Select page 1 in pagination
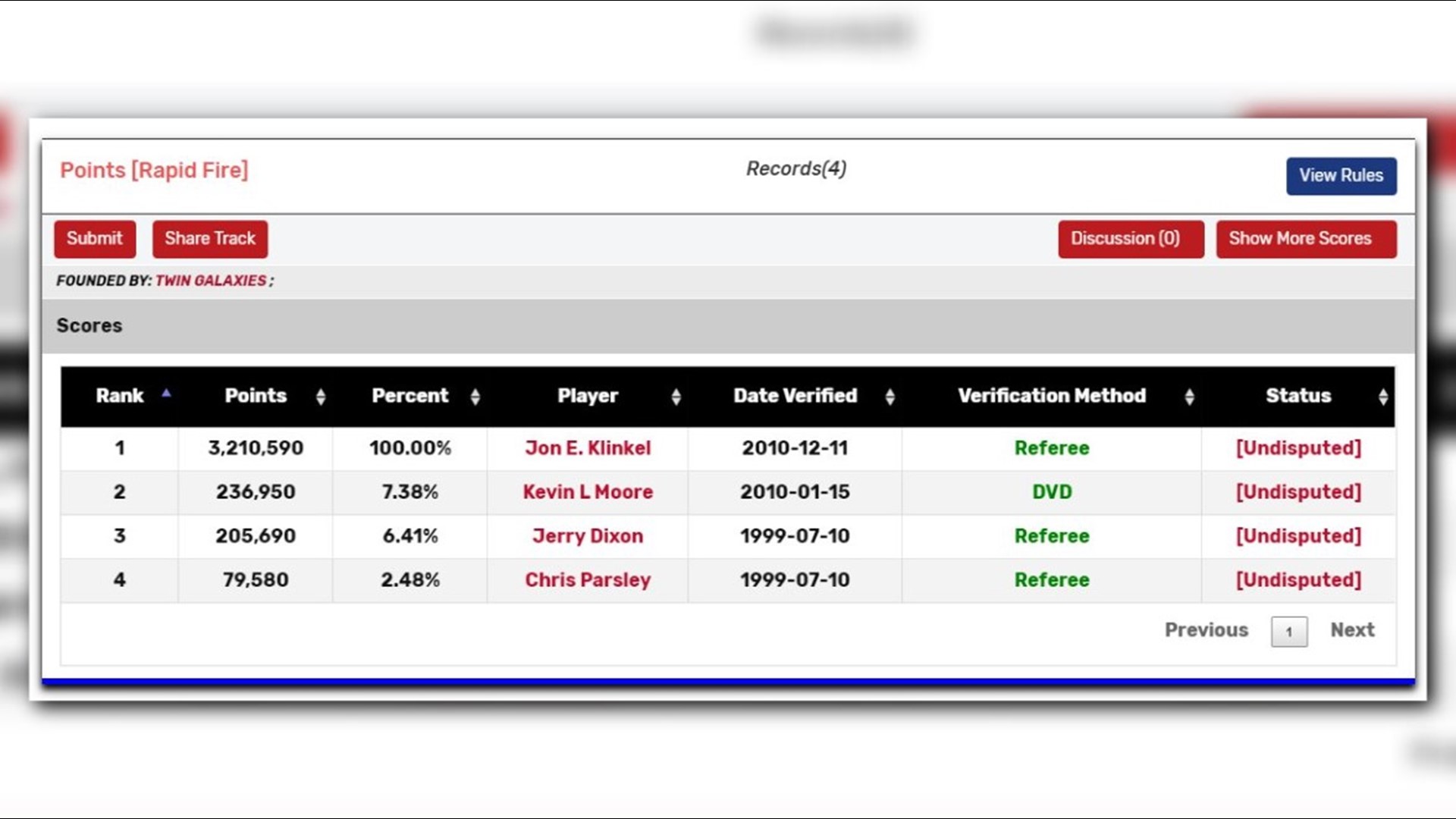 [1288, 632]
